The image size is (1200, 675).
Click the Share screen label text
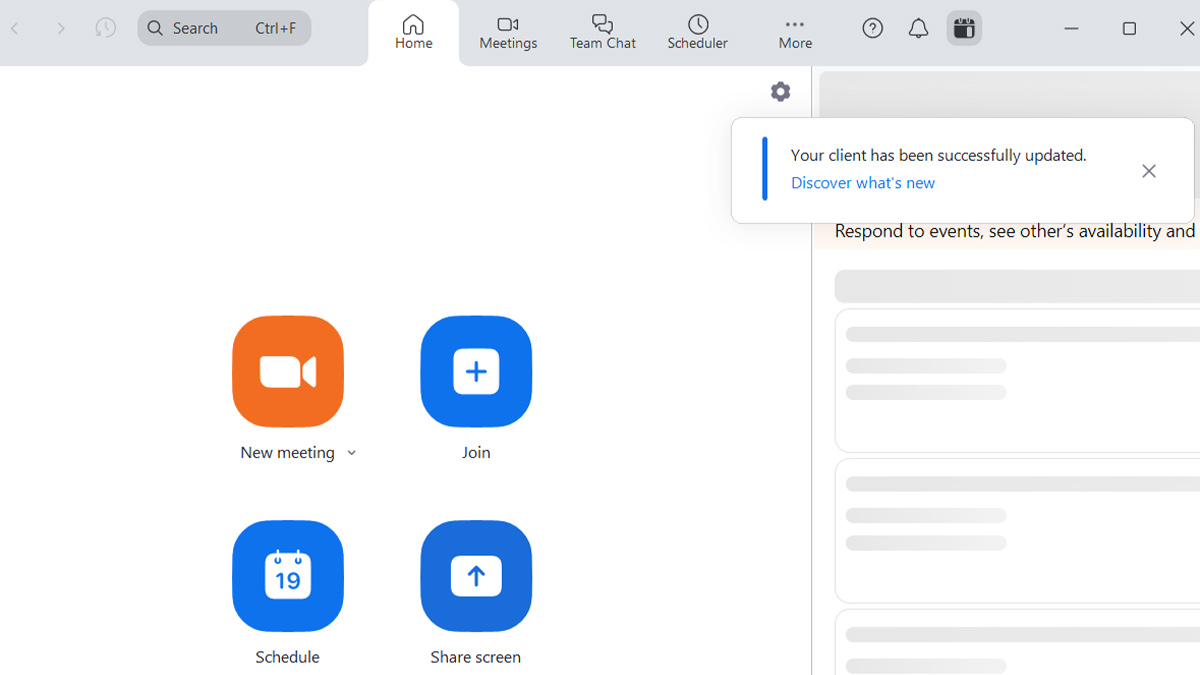(476, 657)
